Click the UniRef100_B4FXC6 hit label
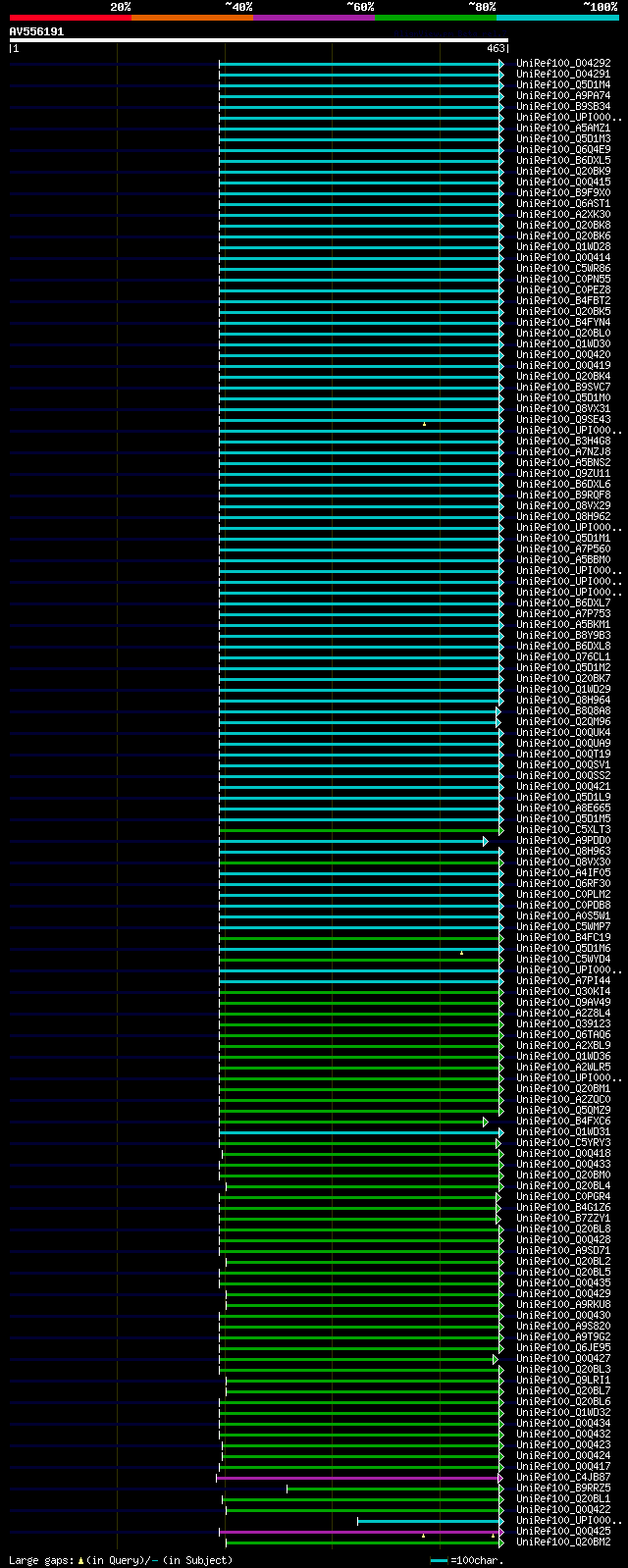Screen dimensions: 628x1568 (x=563, y=1122)
